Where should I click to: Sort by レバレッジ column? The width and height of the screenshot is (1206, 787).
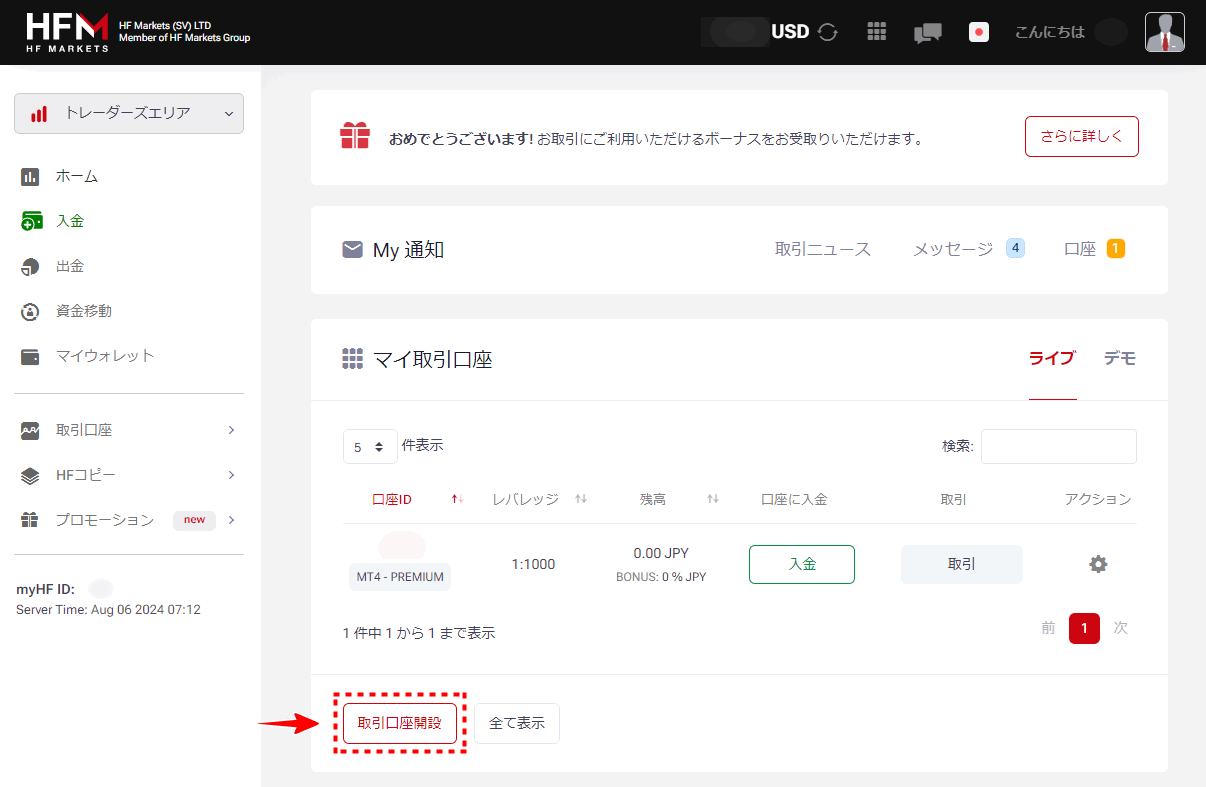click(x=526, y=499)
